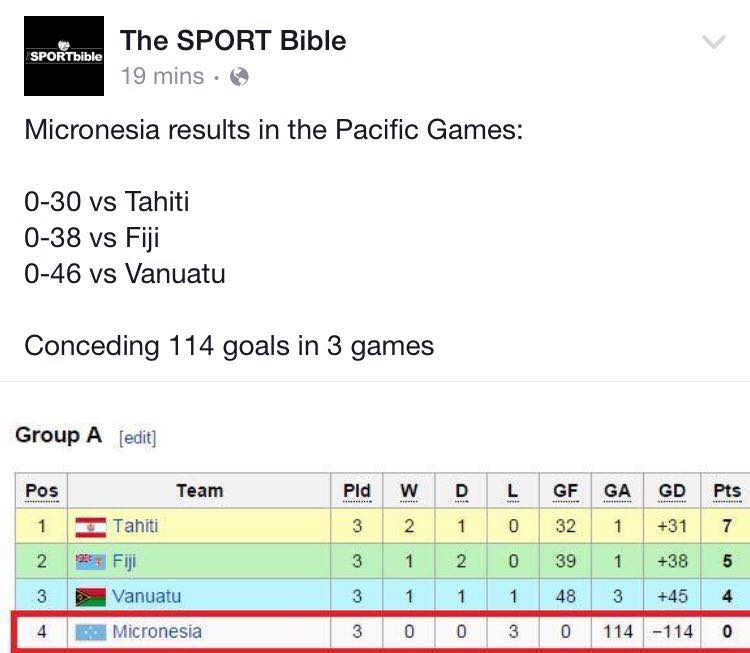Click the Pts column header
The image size is (750, 653).
point(727,491)
